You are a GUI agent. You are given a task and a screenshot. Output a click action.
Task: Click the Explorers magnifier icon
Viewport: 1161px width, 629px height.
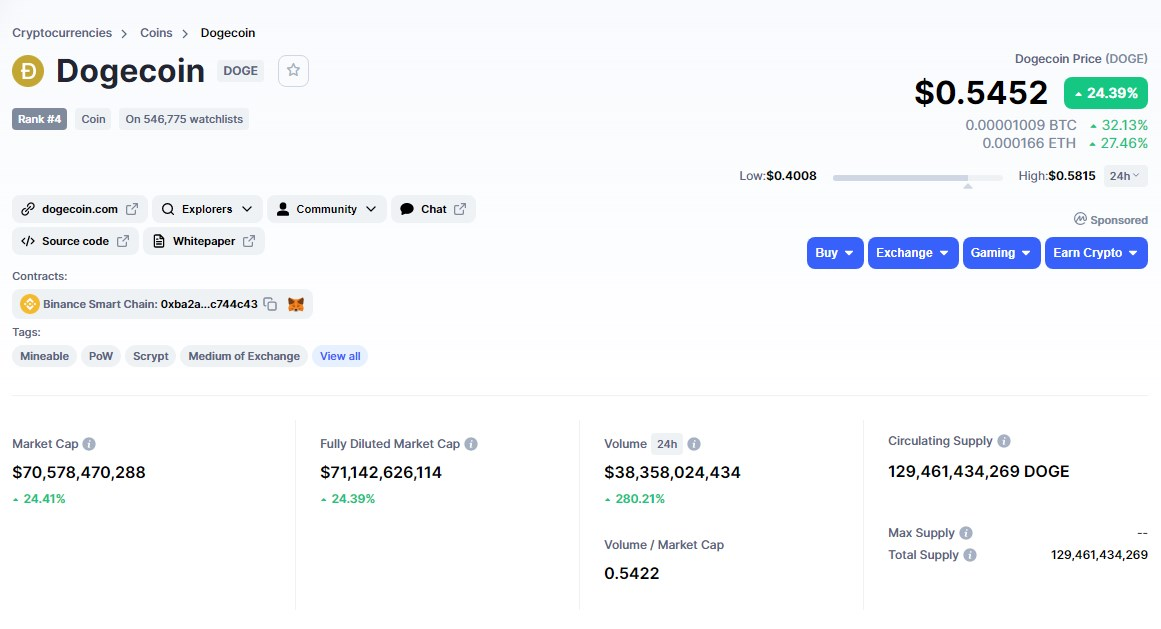pyautogui.click(x=168, y=209)
